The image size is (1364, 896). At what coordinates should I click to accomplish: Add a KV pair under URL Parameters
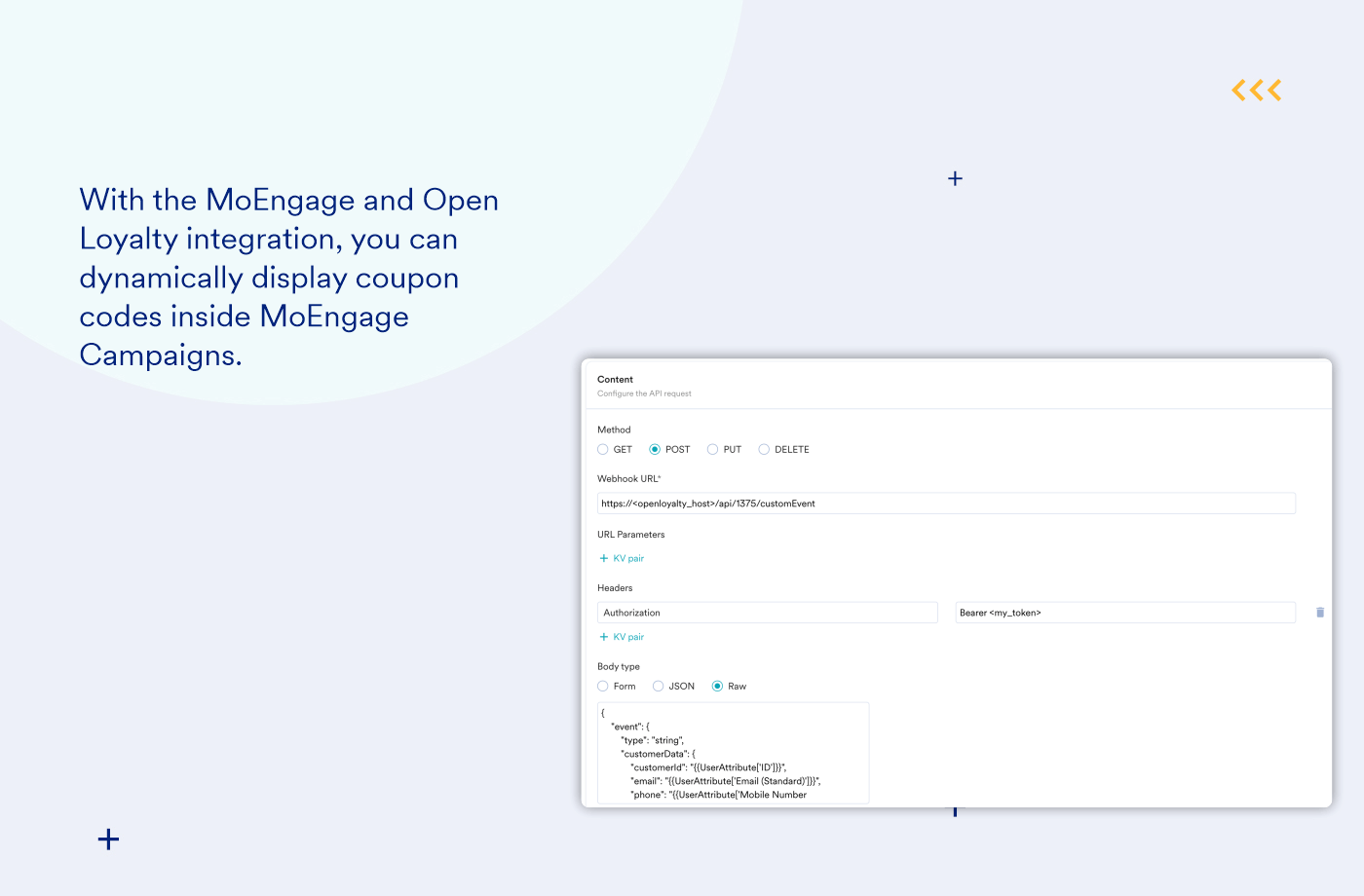tap(622, 559)
